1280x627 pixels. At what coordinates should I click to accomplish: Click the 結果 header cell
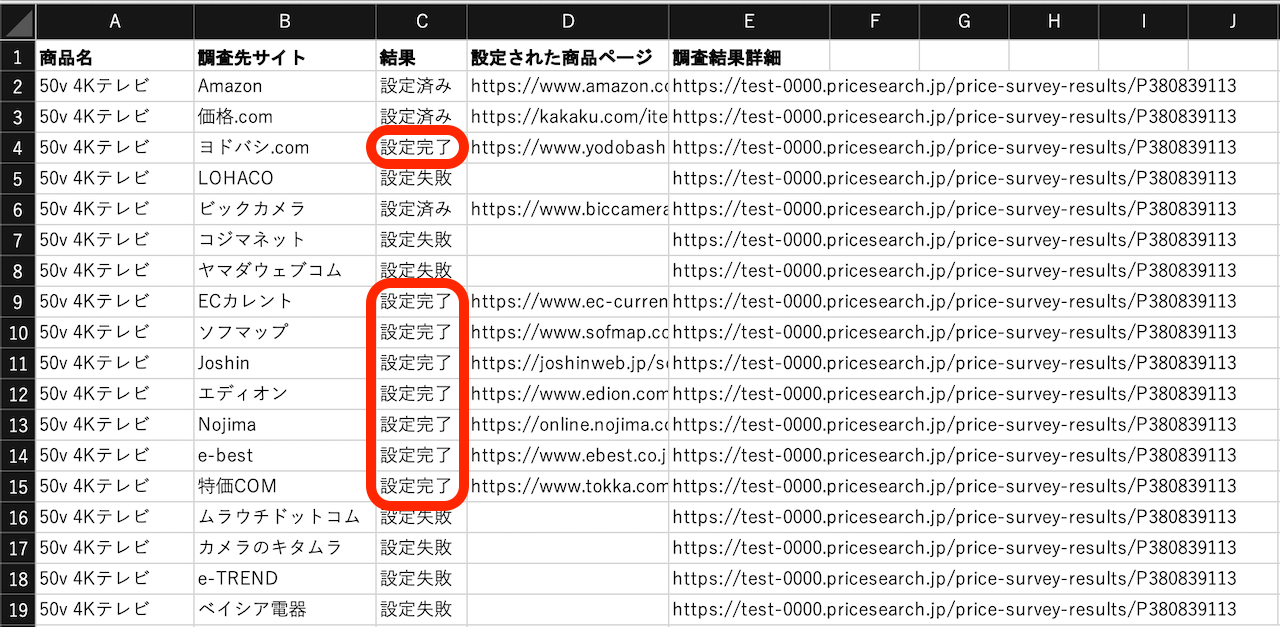(421, 56)
